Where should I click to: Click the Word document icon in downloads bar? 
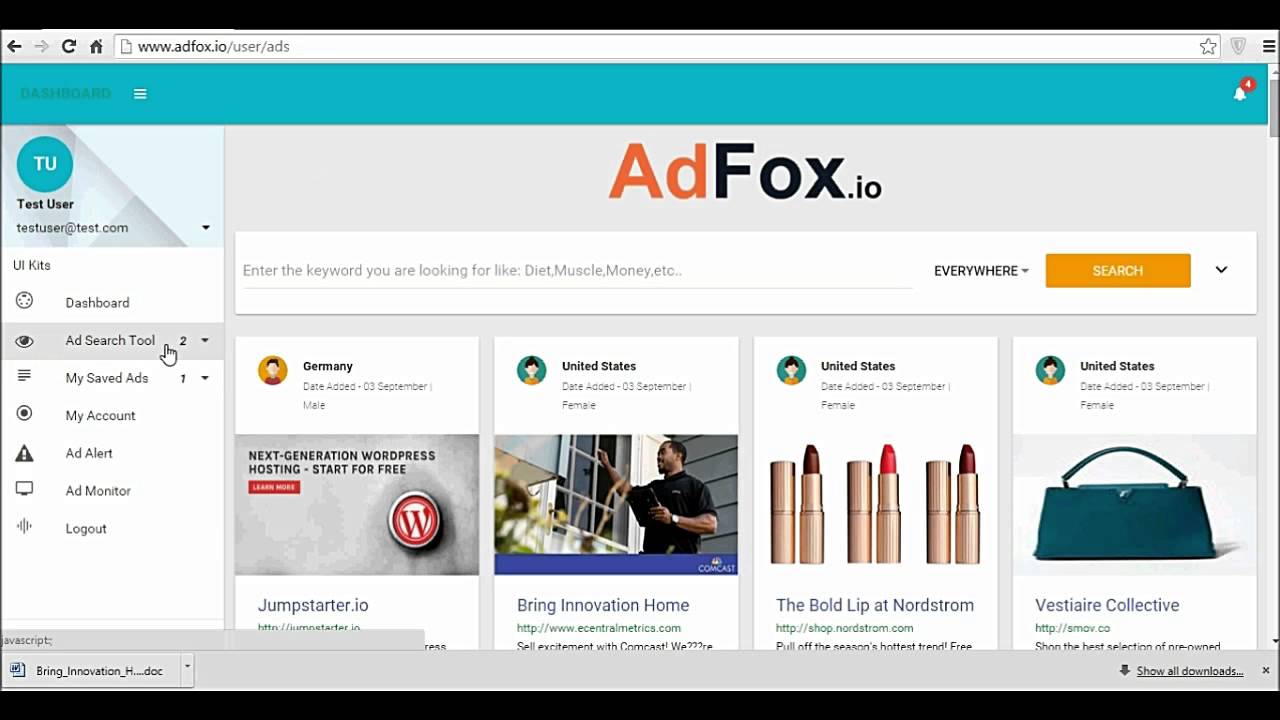pyautogui.click(x=19, y=670)
